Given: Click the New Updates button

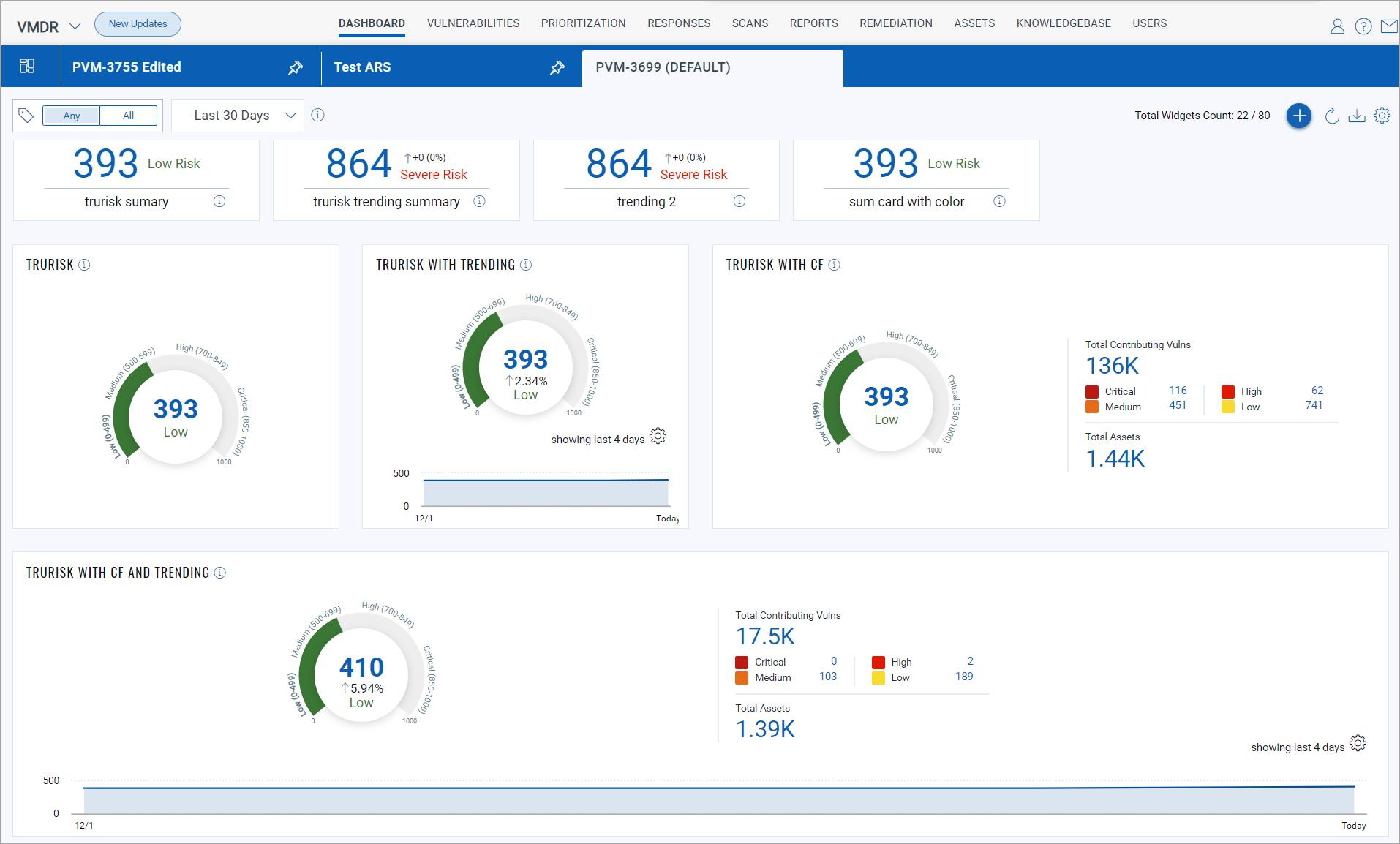Looking at the screenshot, I should point(138,24).
